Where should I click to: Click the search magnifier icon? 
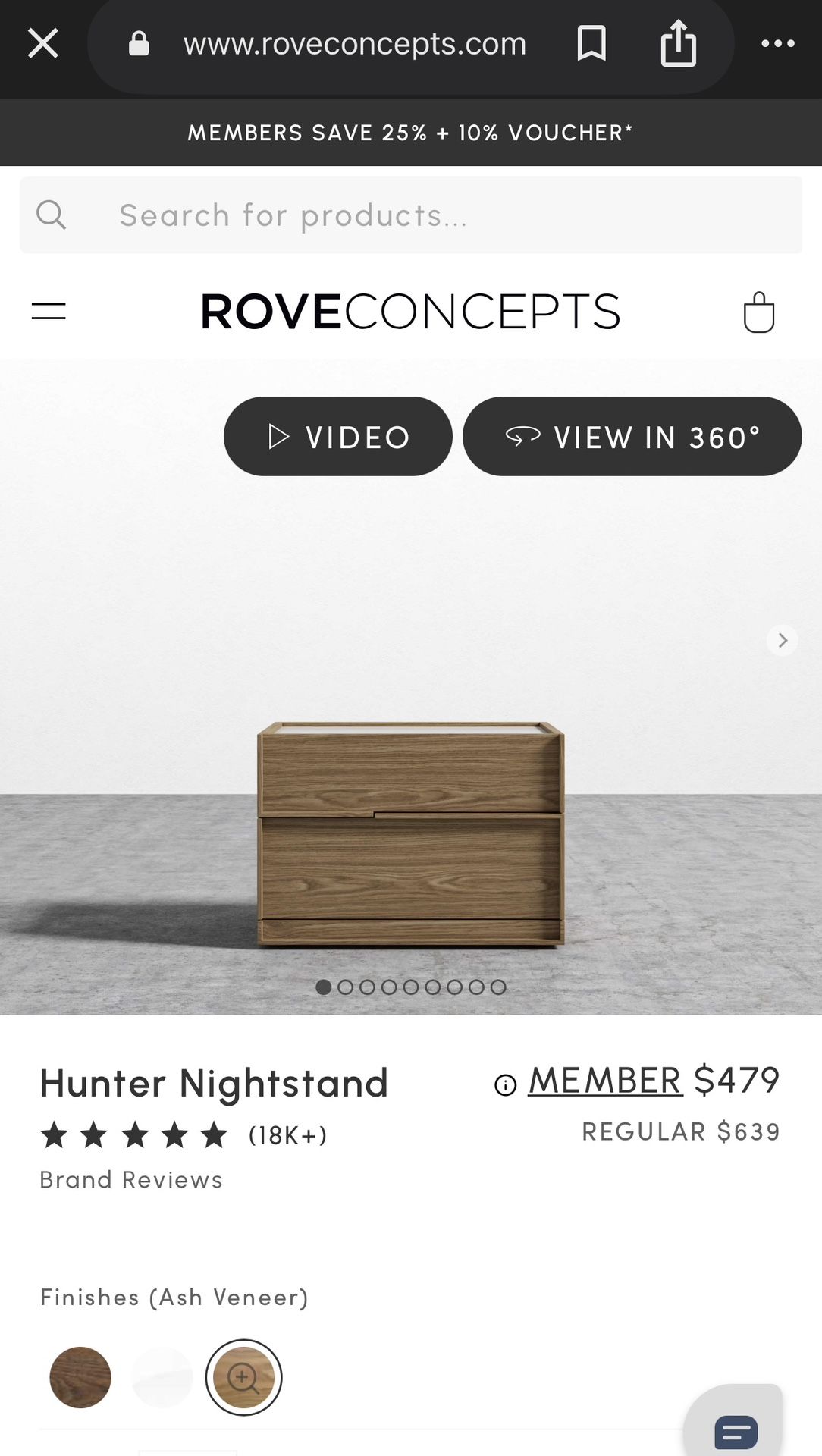click(x=52, y=215)
